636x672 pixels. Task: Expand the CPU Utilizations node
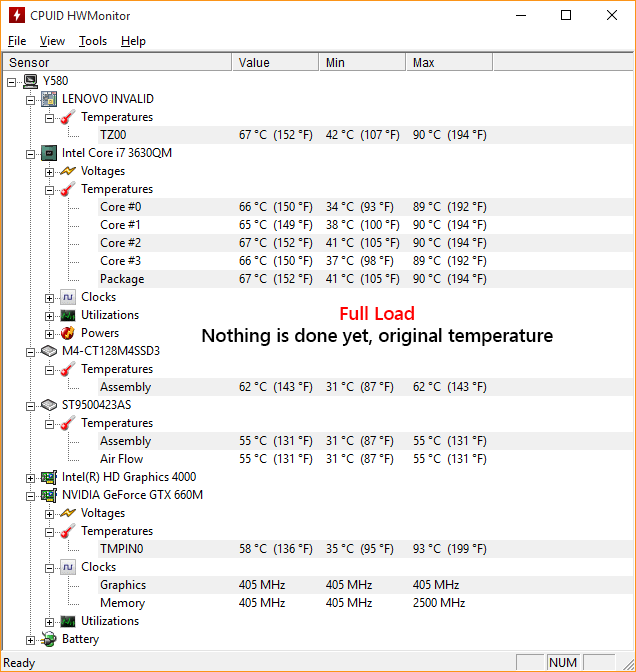[x=49, y=316]
